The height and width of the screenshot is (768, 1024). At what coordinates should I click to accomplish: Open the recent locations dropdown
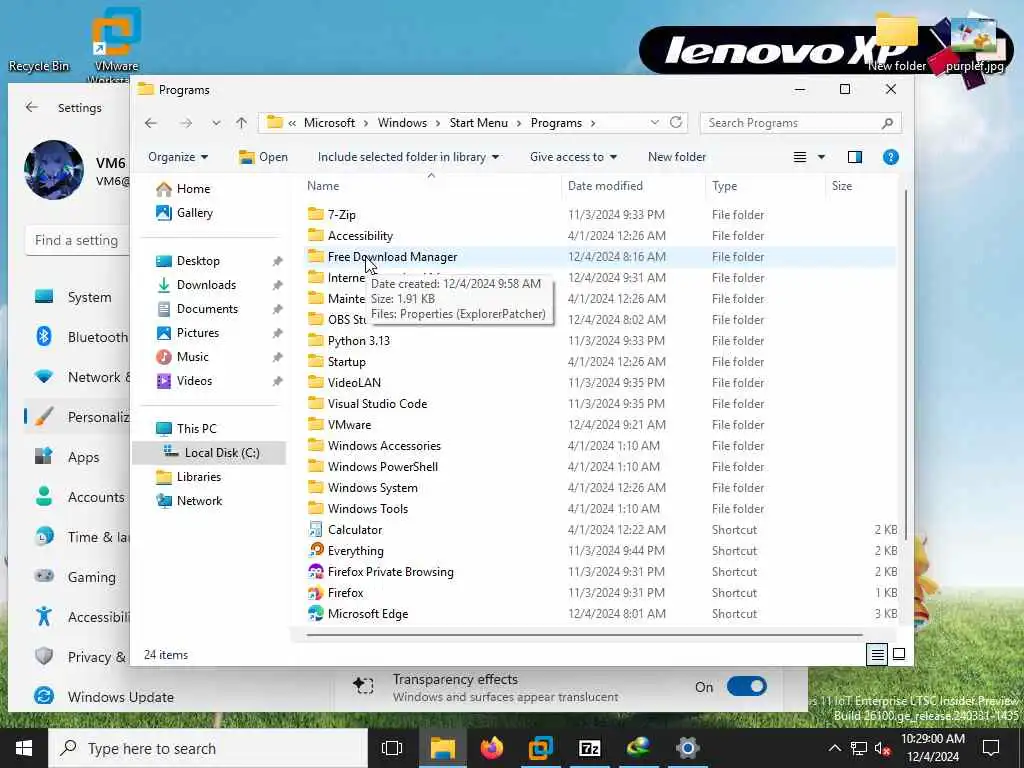[x=216, y=123]
